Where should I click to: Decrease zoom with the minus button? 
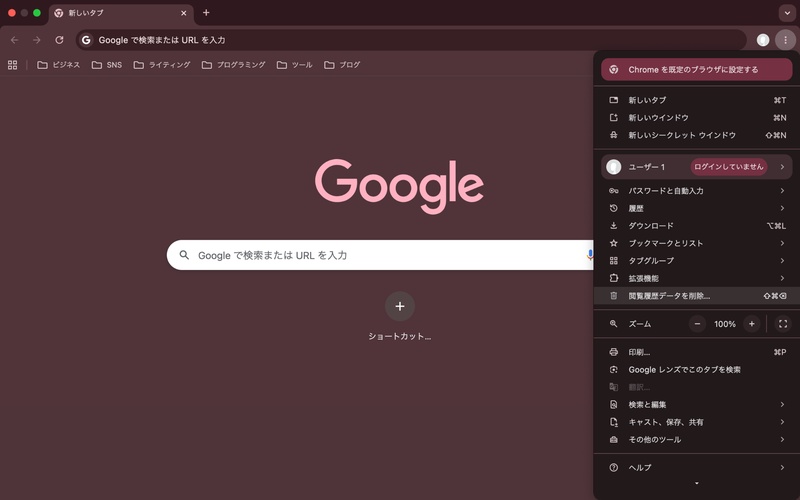pos(697,324)
